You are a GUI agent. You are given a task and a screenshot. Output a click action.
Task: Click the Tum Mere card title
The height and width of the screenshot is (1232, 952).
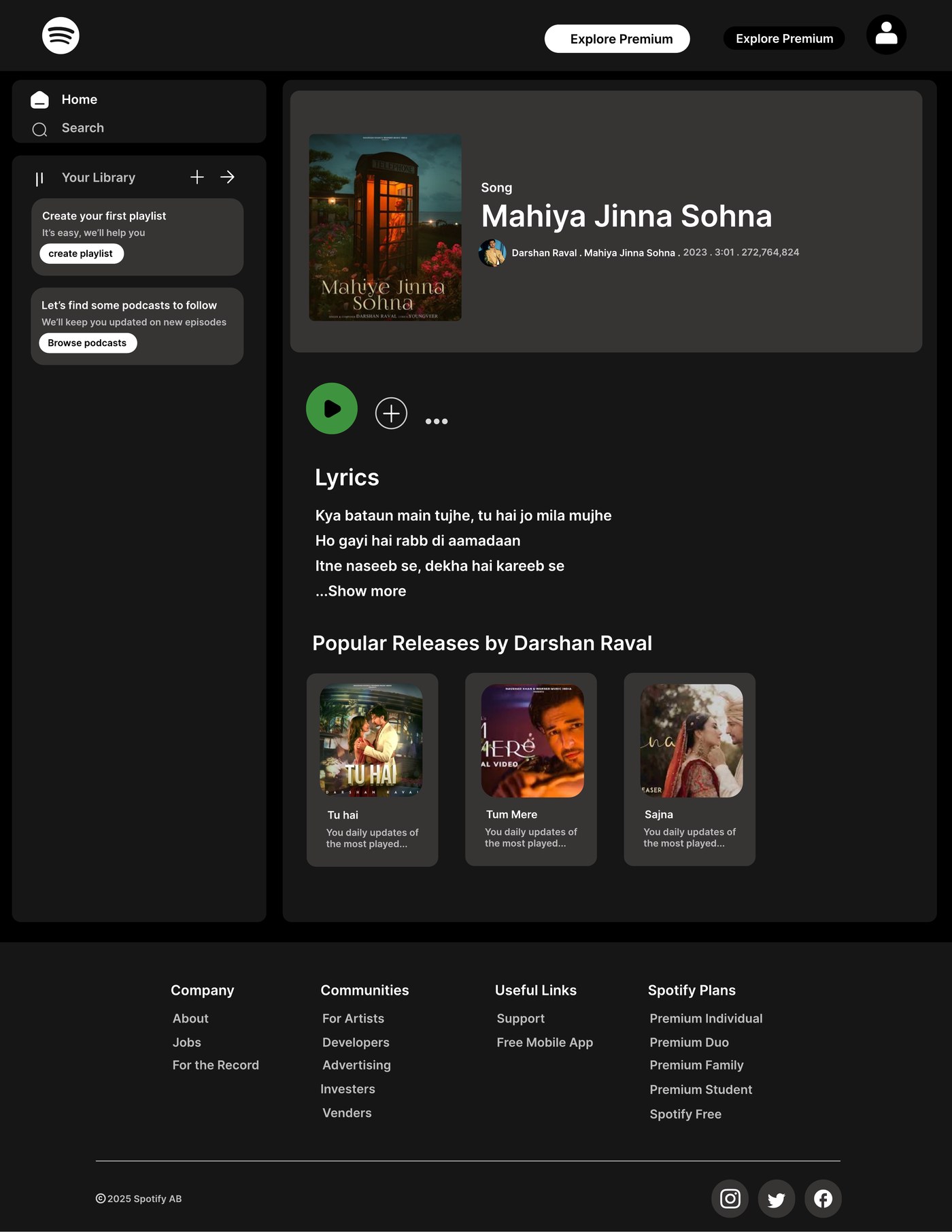point(511,815)
